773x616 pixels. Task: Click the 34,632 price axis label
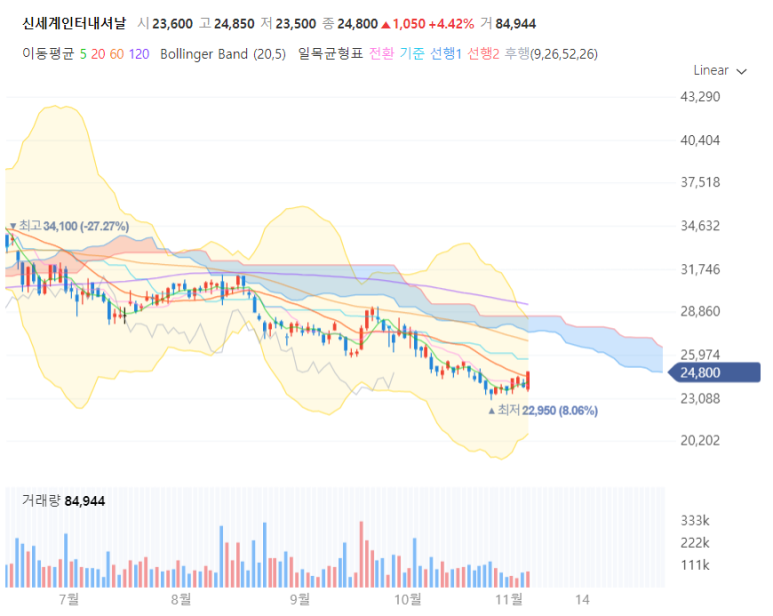700,226
